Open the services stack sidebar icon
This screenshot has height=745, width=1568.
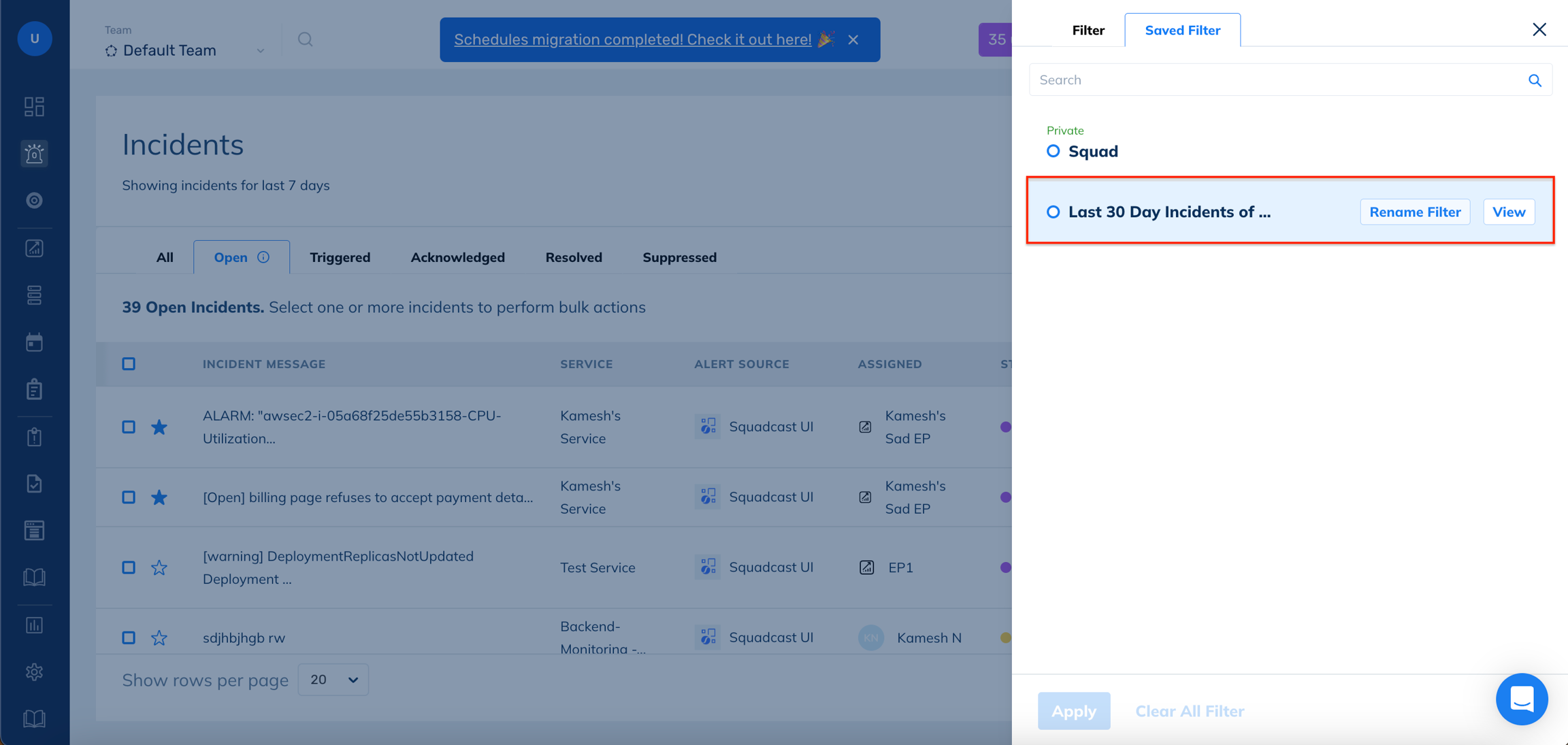[34, 295]
